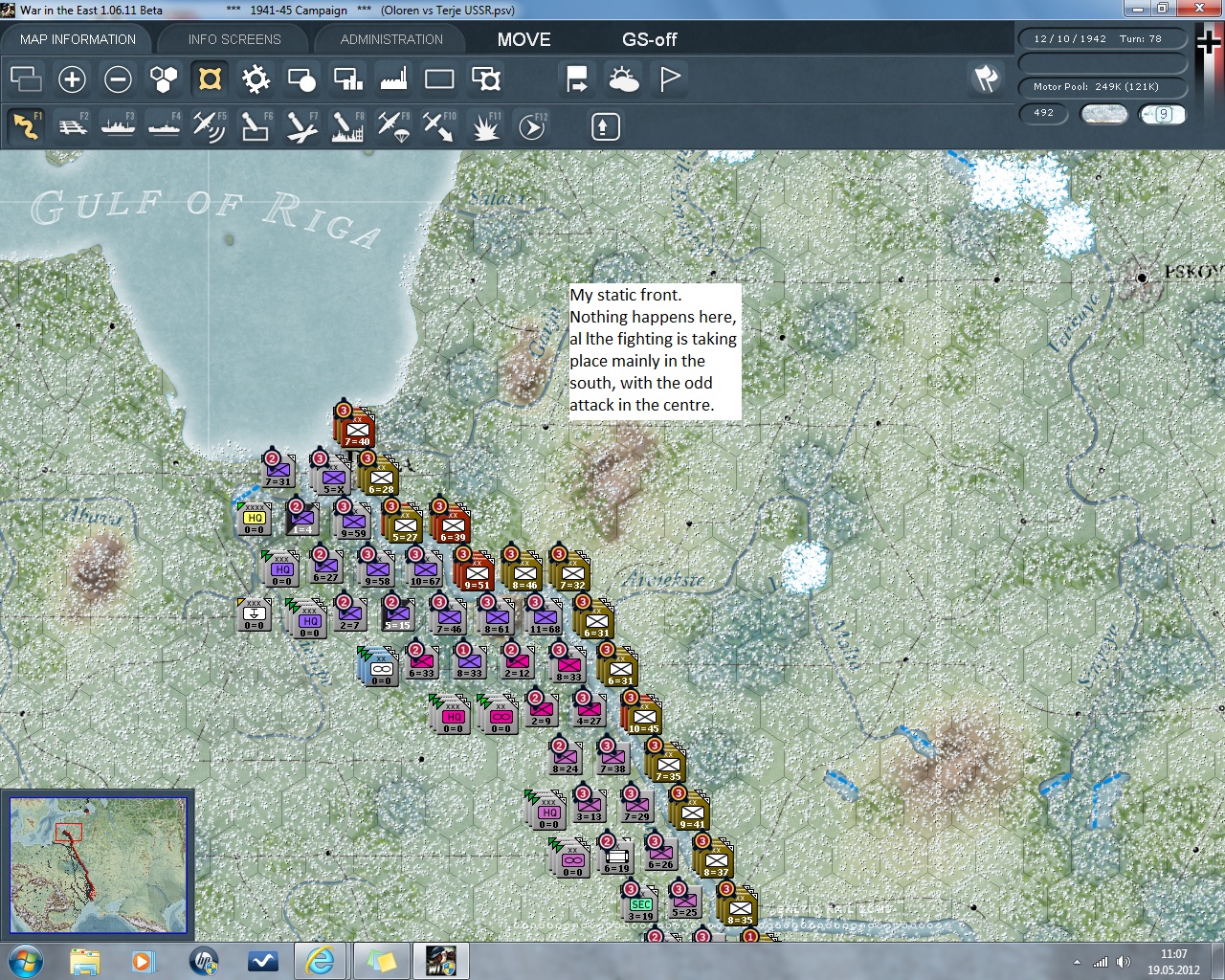Select the naval transport mode (F3)

[118, 126]
